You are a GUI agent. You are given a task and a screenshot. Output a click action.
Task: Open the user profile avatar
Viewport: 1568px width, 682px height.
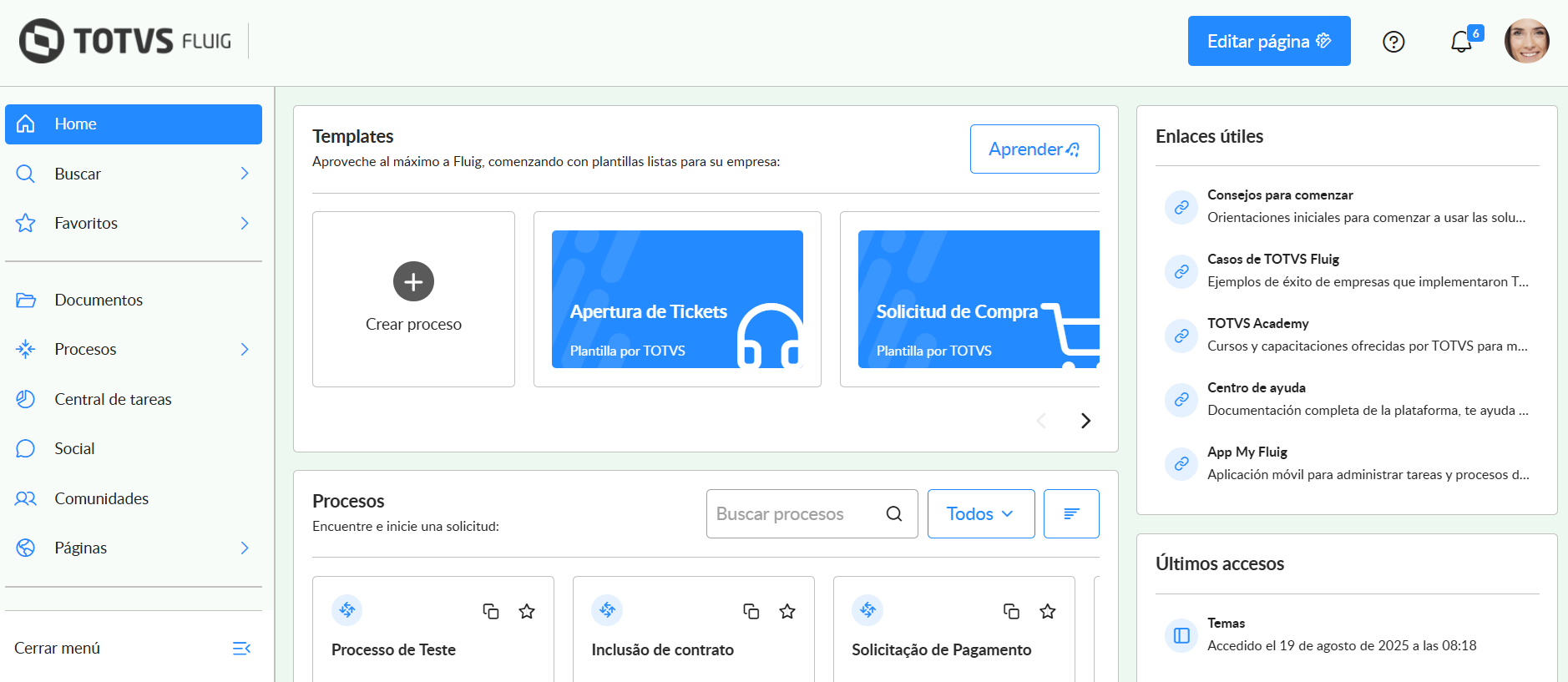pos(1527,41)
